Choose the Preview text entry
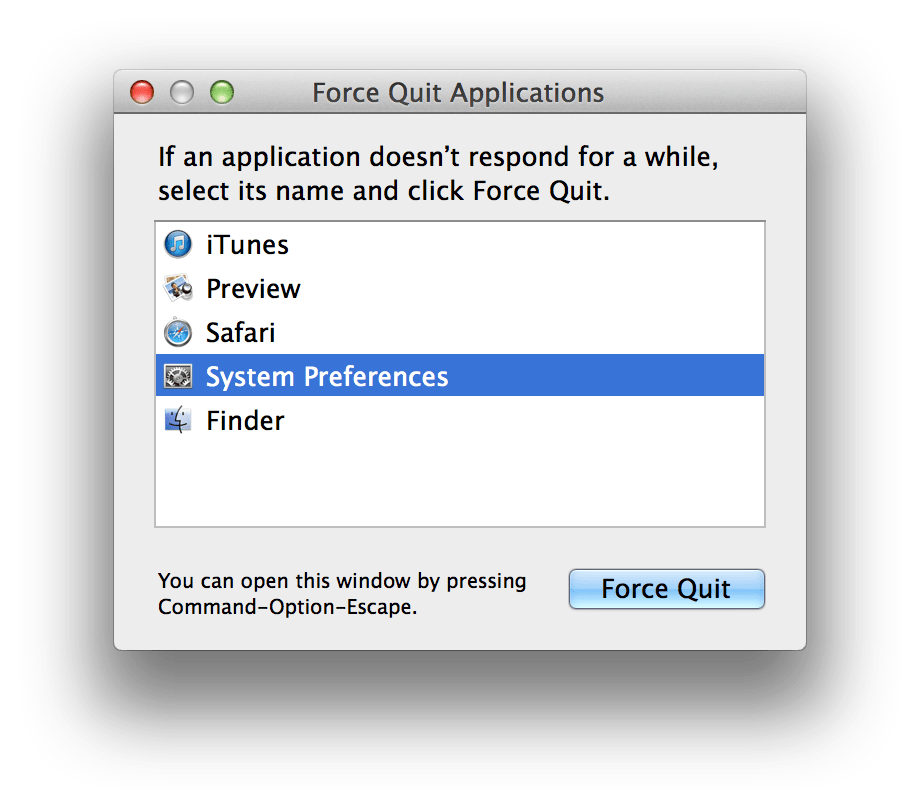Viewport: 920px width, 808px height. pyautogui.click(x=253, y=289)
